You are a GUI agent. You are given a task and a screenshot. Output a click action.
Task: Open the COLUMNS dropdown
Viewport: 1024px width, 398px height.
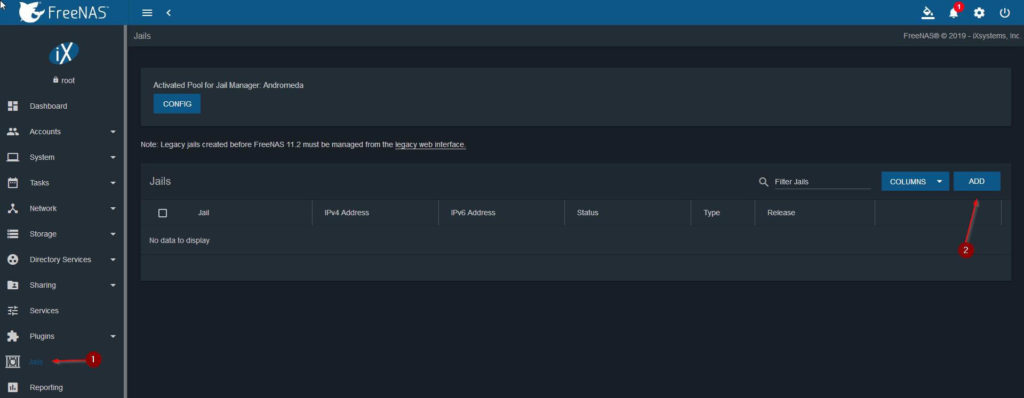915,182
